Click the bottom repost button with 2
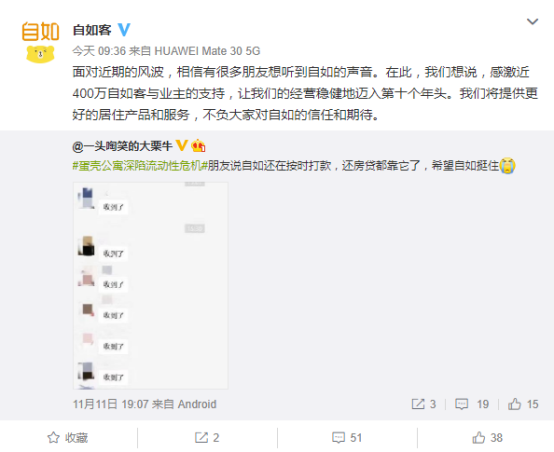This screenshot has width=554, height=452. click(207, 438)
